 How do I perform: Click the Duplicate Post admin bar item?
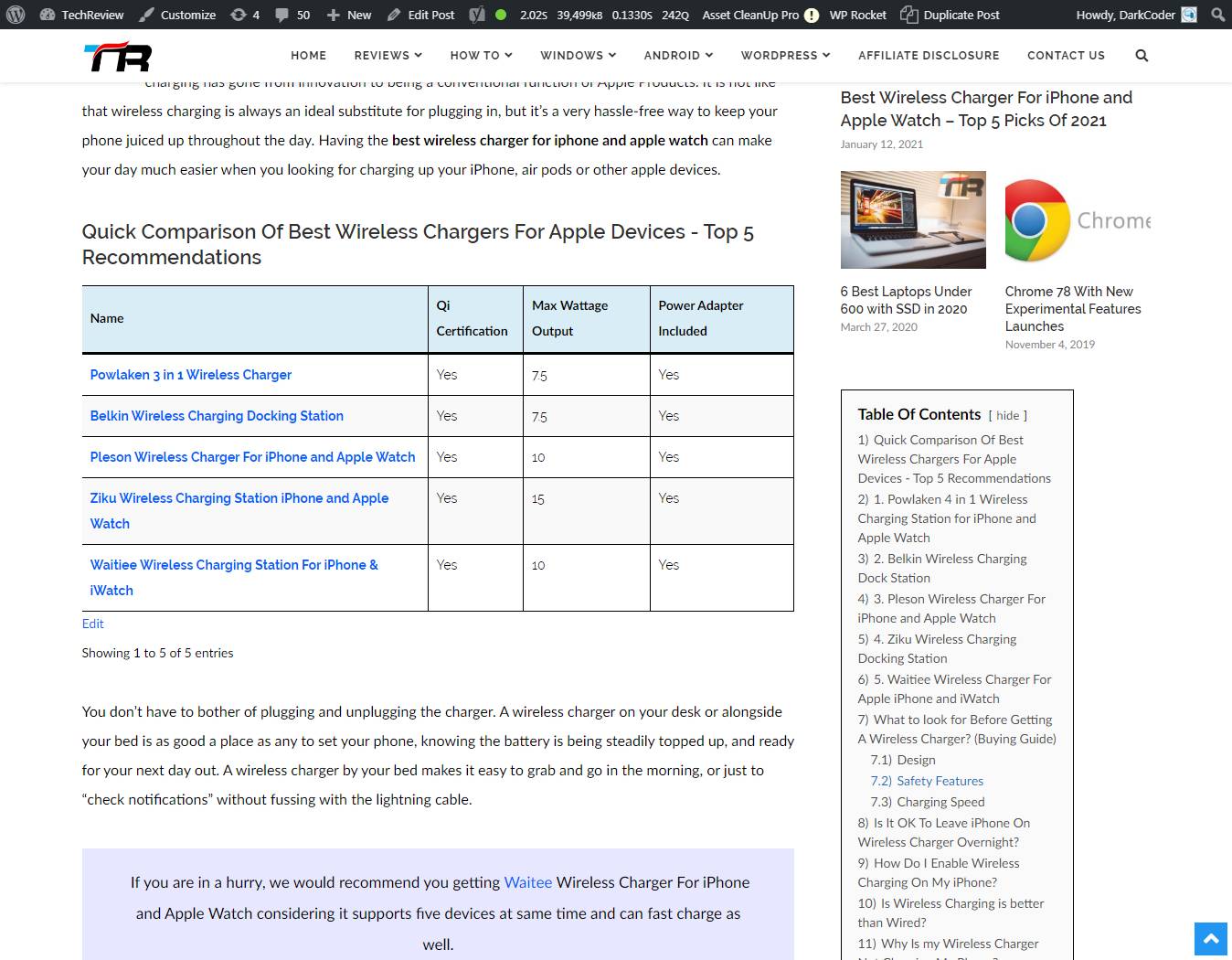tap(950, 15)
